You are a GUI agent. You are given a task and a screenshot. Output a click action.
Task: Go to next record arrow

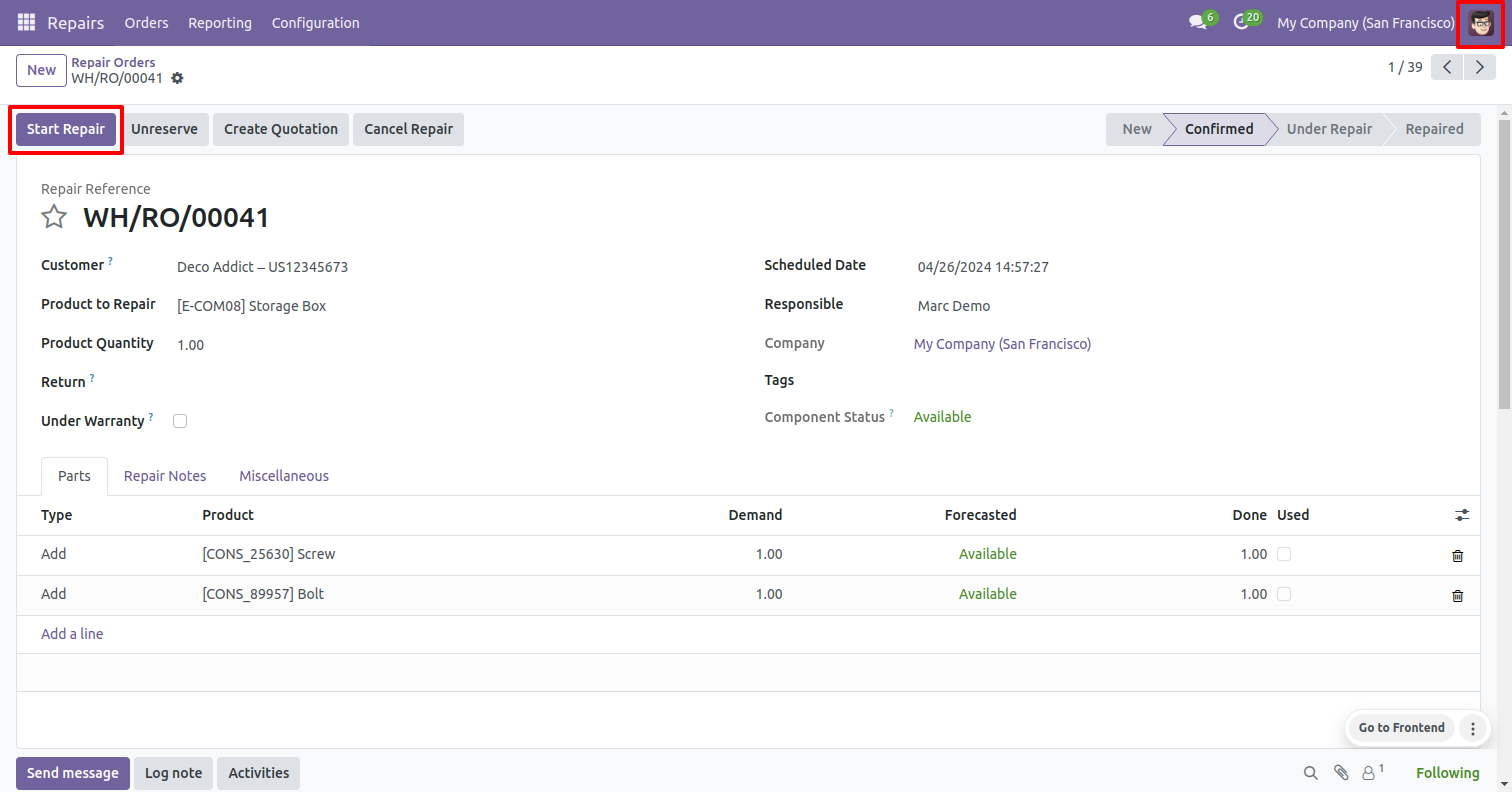(x=1479, y=67)
